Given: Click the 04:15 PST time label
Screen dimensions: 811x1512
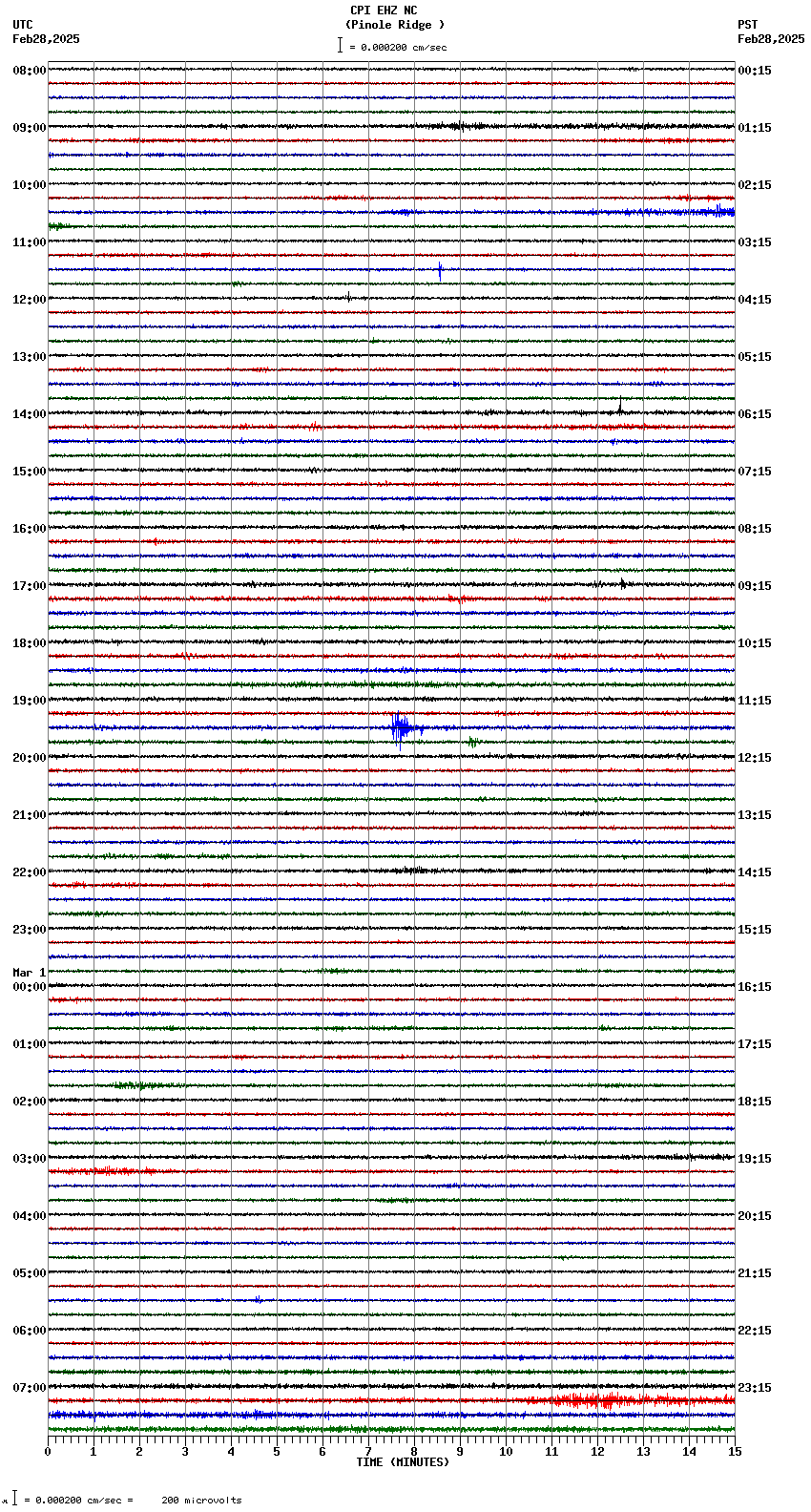Looking at the screenshot, I should pyautogui.click(x=755, y=300).
